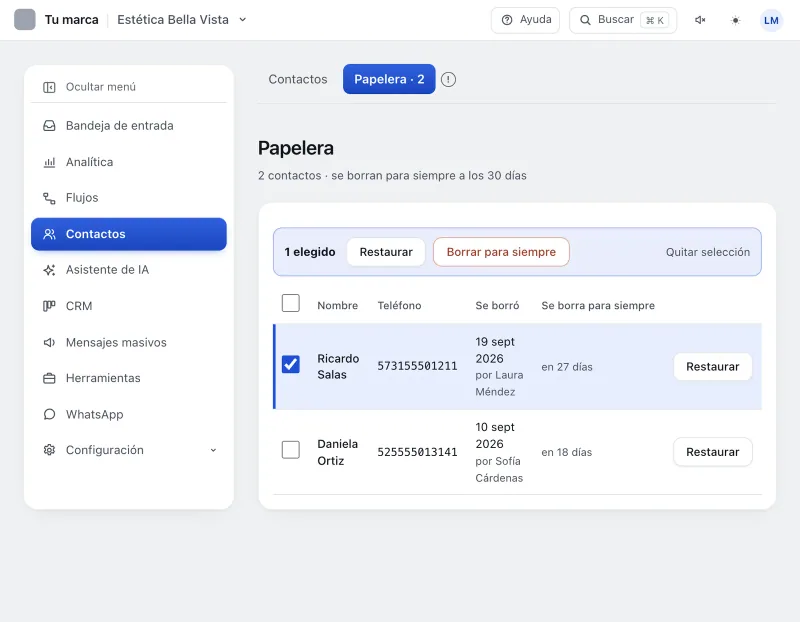Click the '1 elegido' selection count
Viewport: 800px width, 622px height.
coord(310,252)
